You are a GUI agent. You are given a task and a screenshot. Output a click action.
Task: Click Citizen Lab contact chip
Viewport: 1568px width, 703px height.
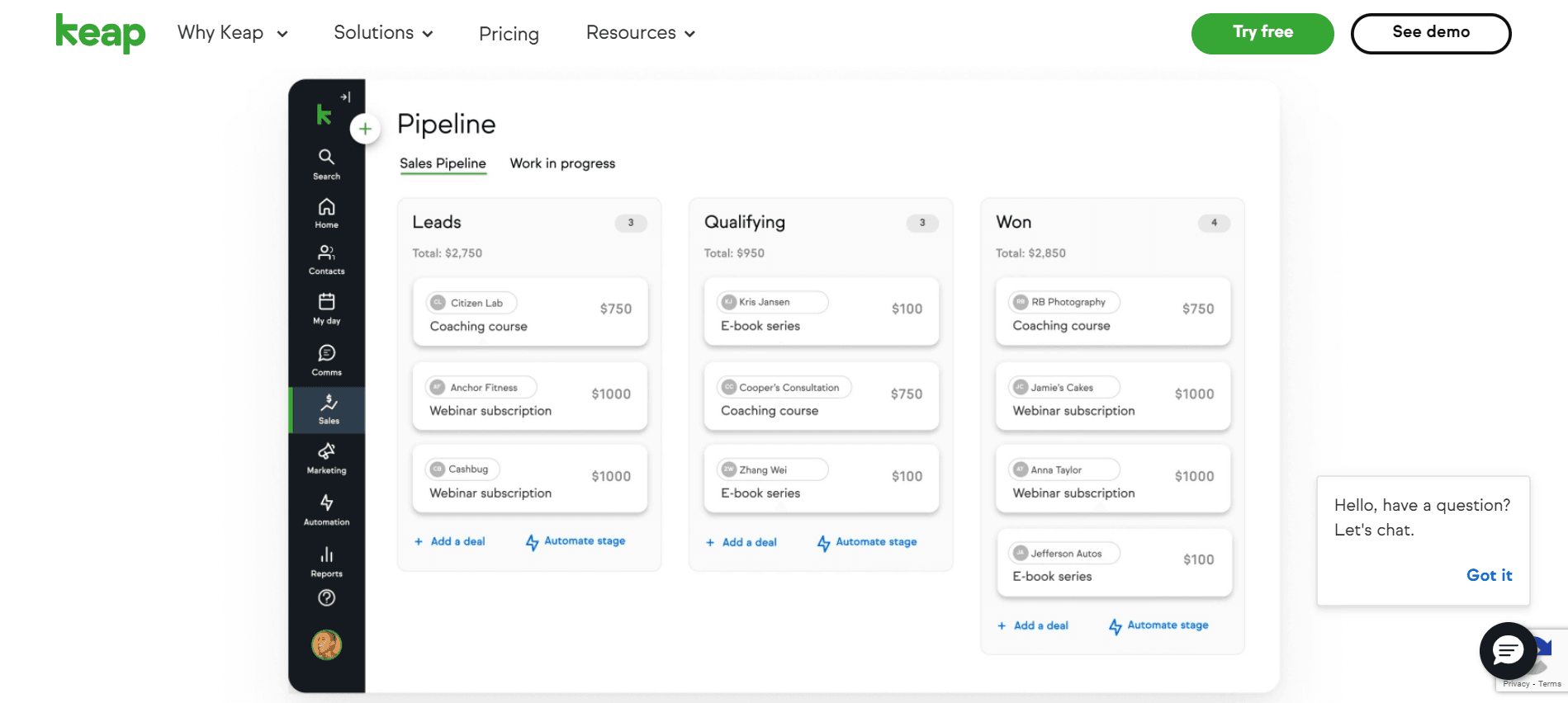click(x=471, y=303)
